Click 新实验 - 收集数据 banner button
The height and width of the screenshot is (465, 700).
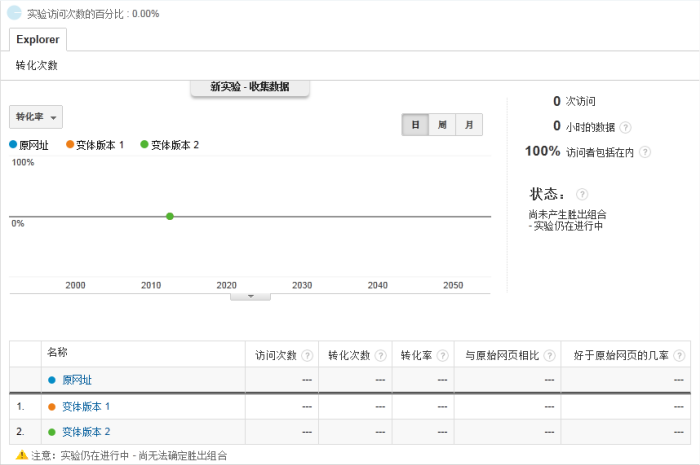250,87
